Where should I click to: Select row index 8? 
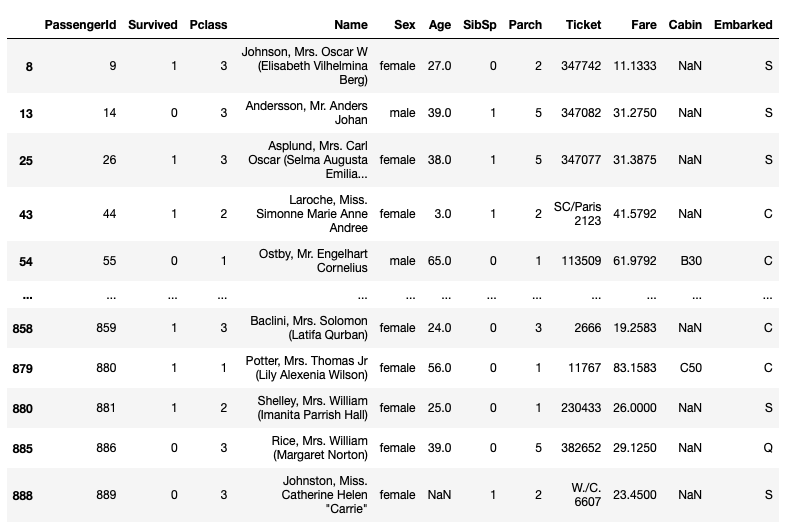pyautogui.click(x=29, y=66)
